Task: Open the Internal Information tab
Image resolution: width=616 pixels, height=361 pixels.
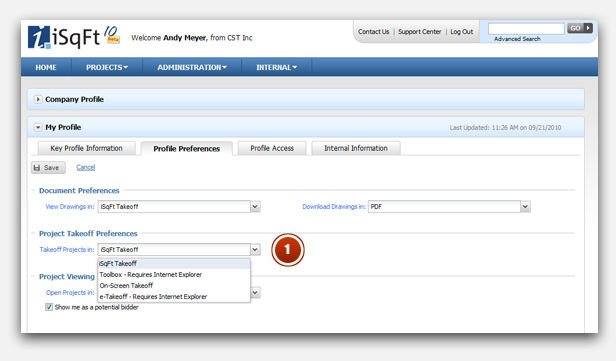Action: tap(356, 148)
